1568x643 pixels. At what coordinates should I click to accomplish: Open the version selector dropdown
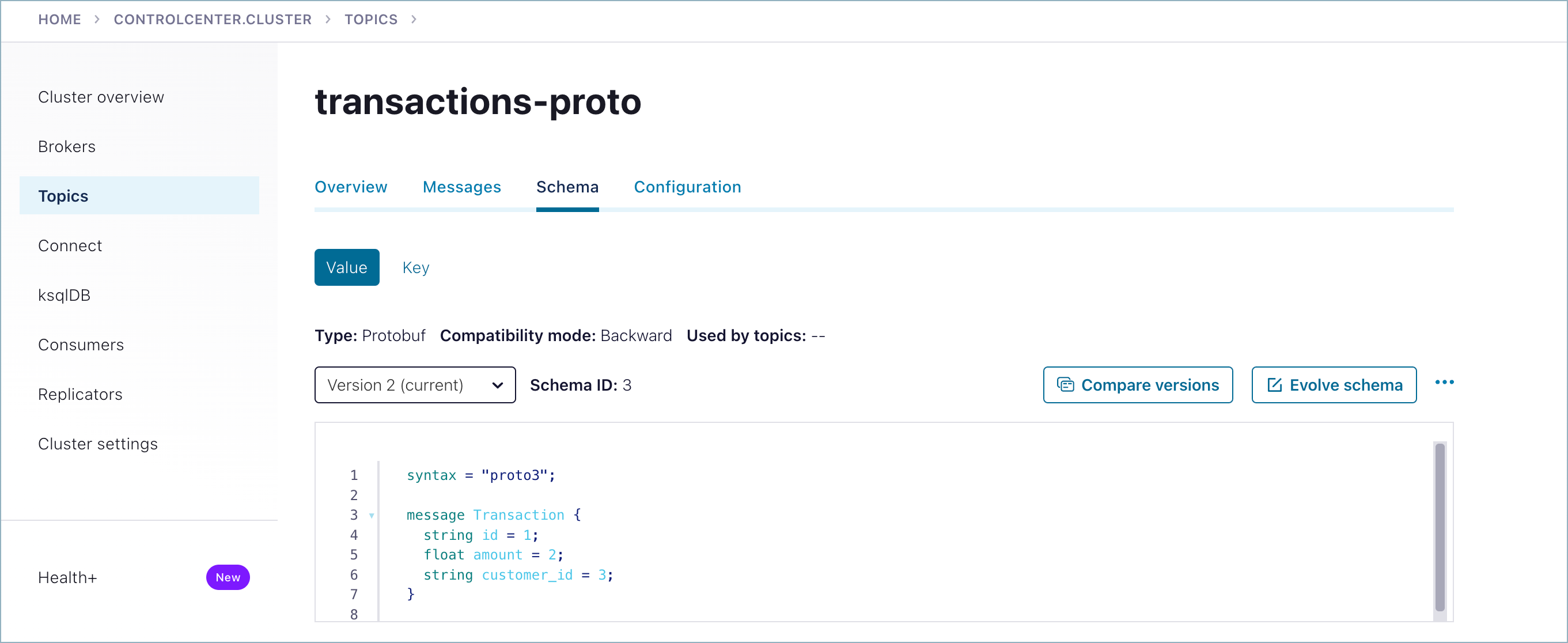tap(413, 384)
